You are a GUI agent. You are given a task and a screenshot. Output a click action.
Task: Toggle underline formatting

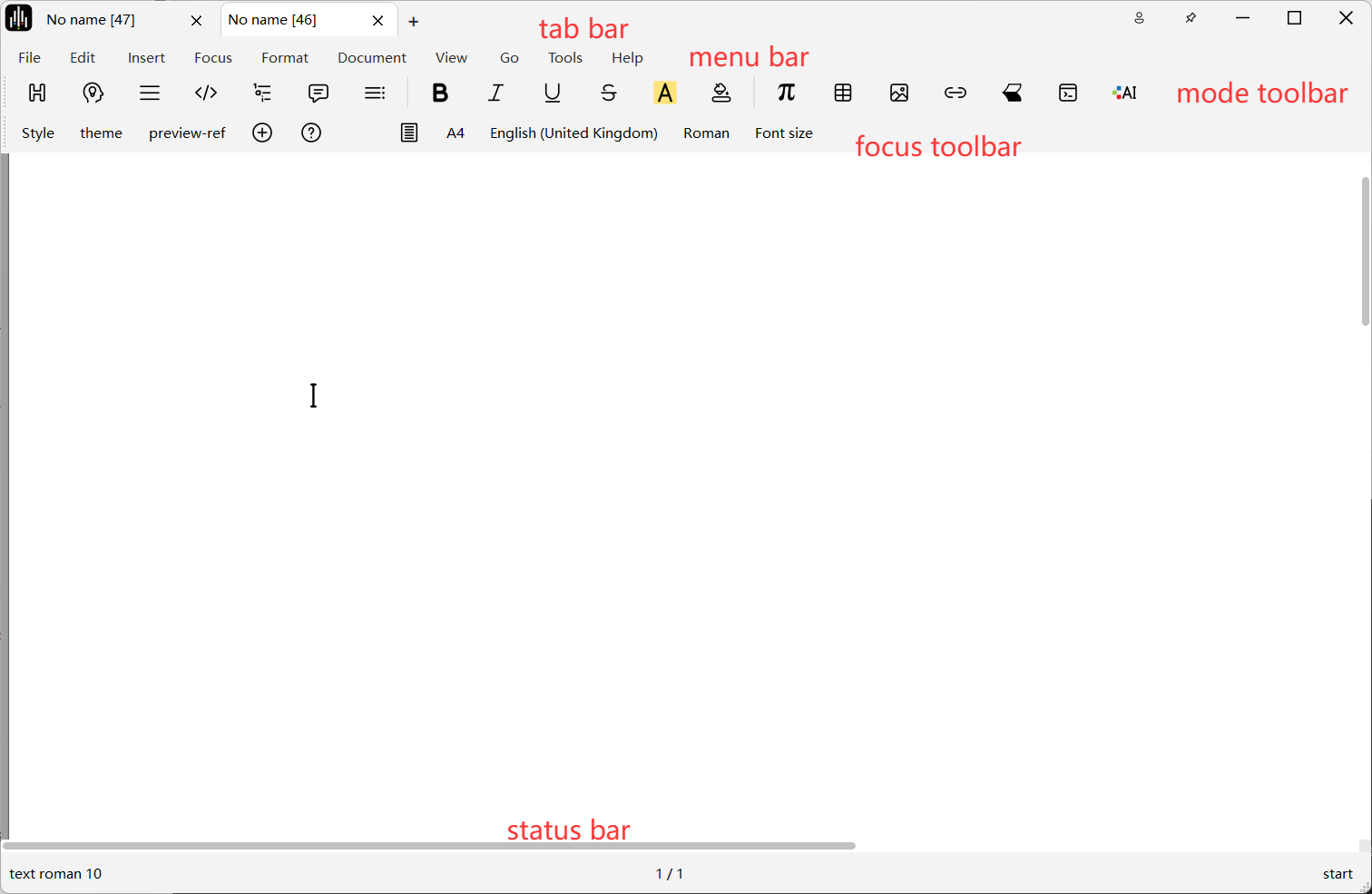point(553,93)
